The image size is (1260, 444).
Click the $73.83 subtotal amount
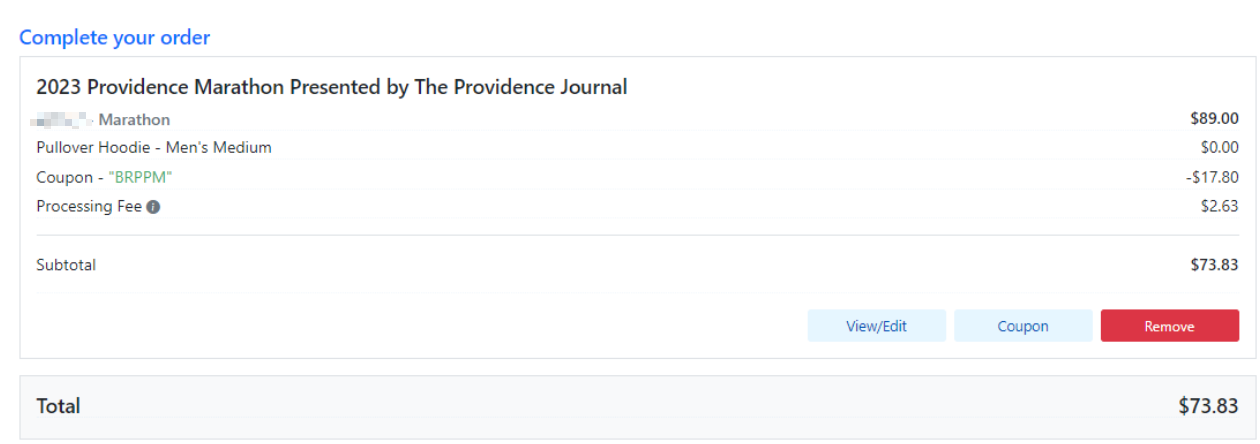[x=1214, y=265]
